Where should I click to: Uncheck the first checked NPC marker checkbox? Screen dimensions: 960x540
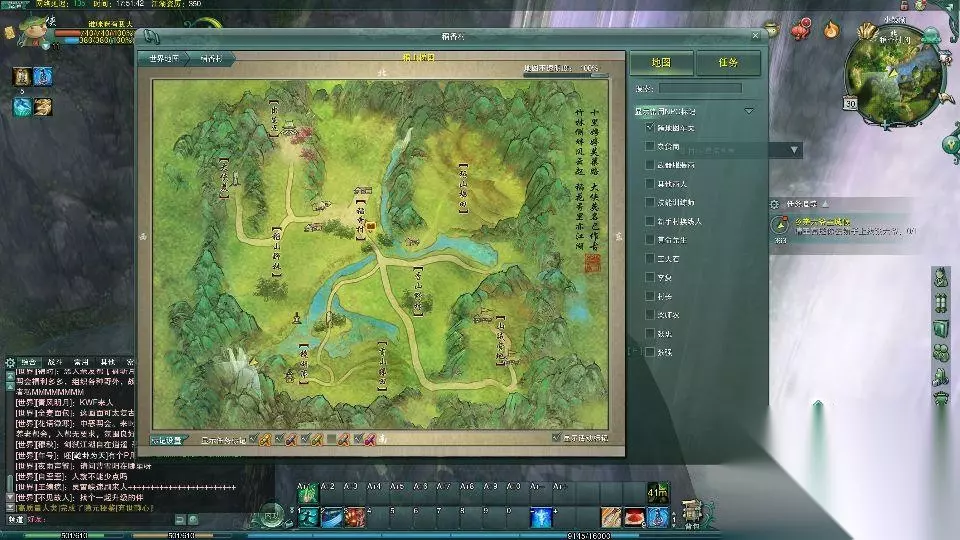click(x=650, y=128)
